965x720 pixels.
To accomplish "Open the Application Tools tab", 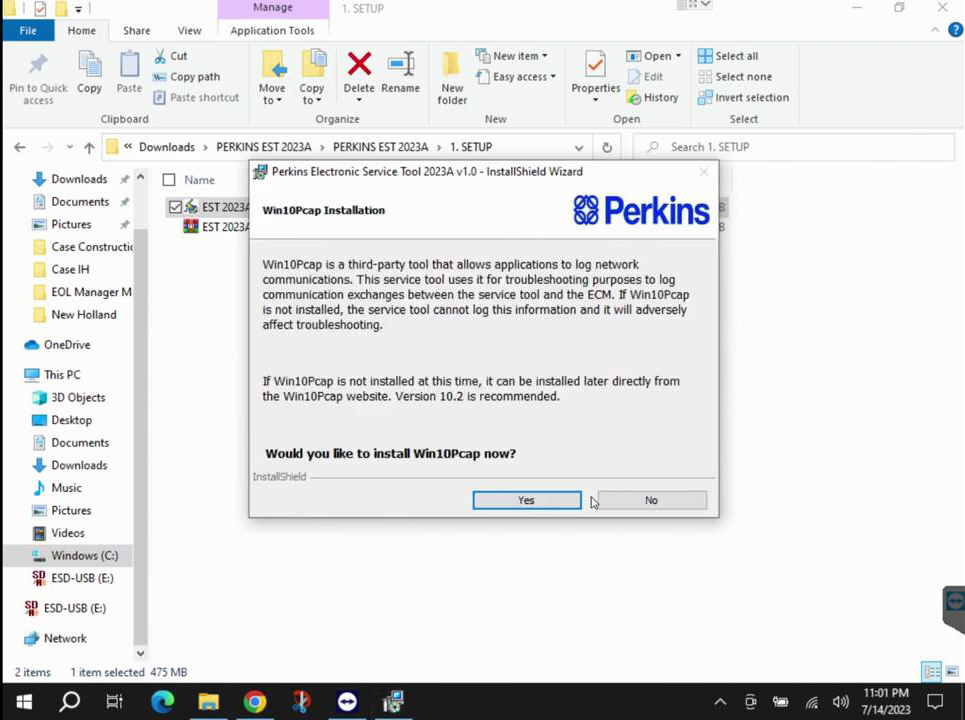I will point(272,30).
